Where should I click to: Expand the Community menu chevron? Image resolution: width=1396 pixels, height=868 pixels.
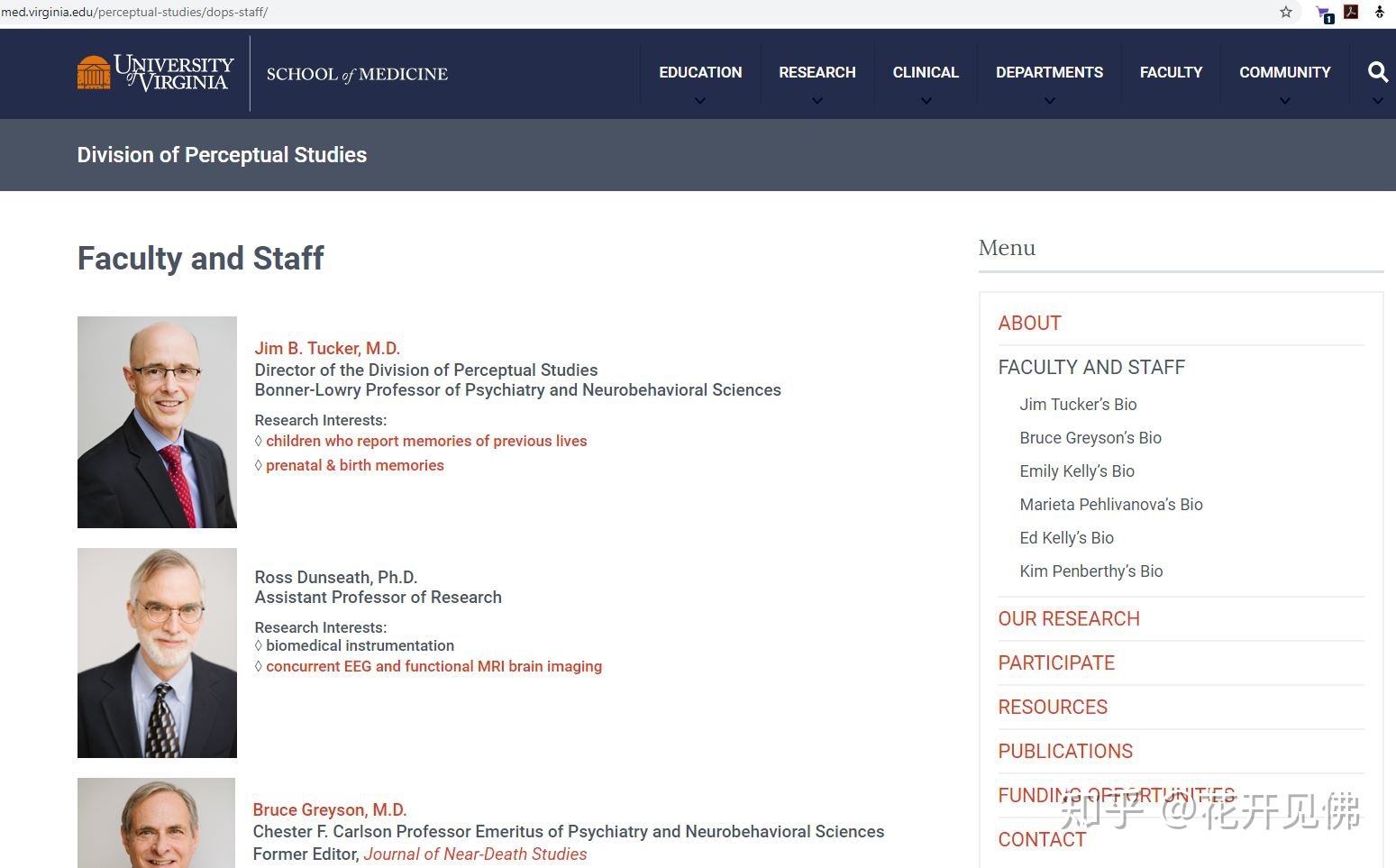point(1285,101)
